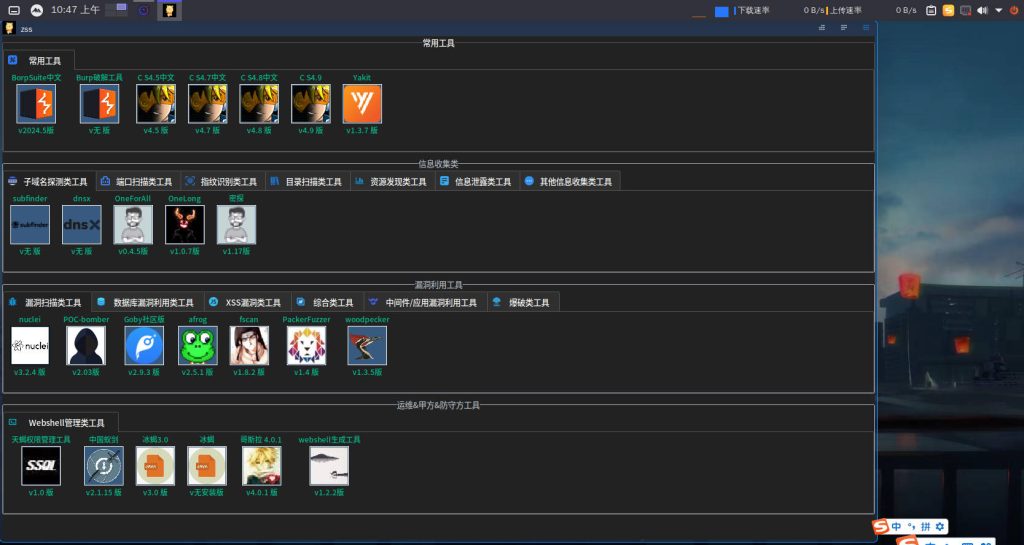Screen dimensions: 1024x545
Task: Launch the Yakit v1.3.7 icon
Action: pos(362,104)
